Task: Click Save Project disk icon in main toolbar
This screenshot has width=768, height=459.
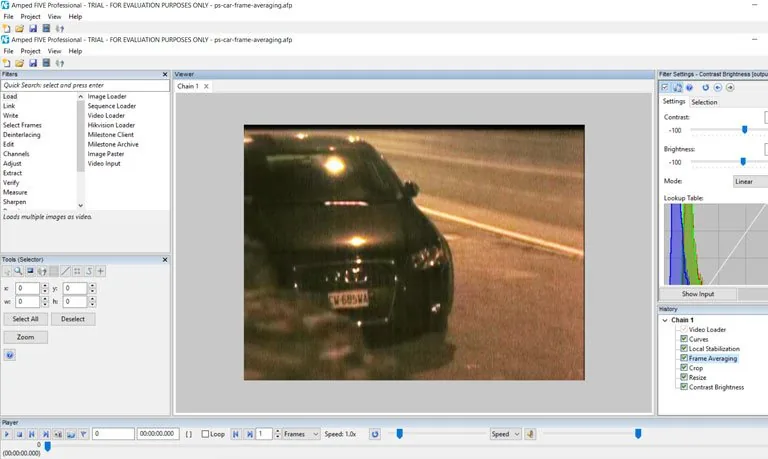Action: pyautogui.click(x=33, y=63)
